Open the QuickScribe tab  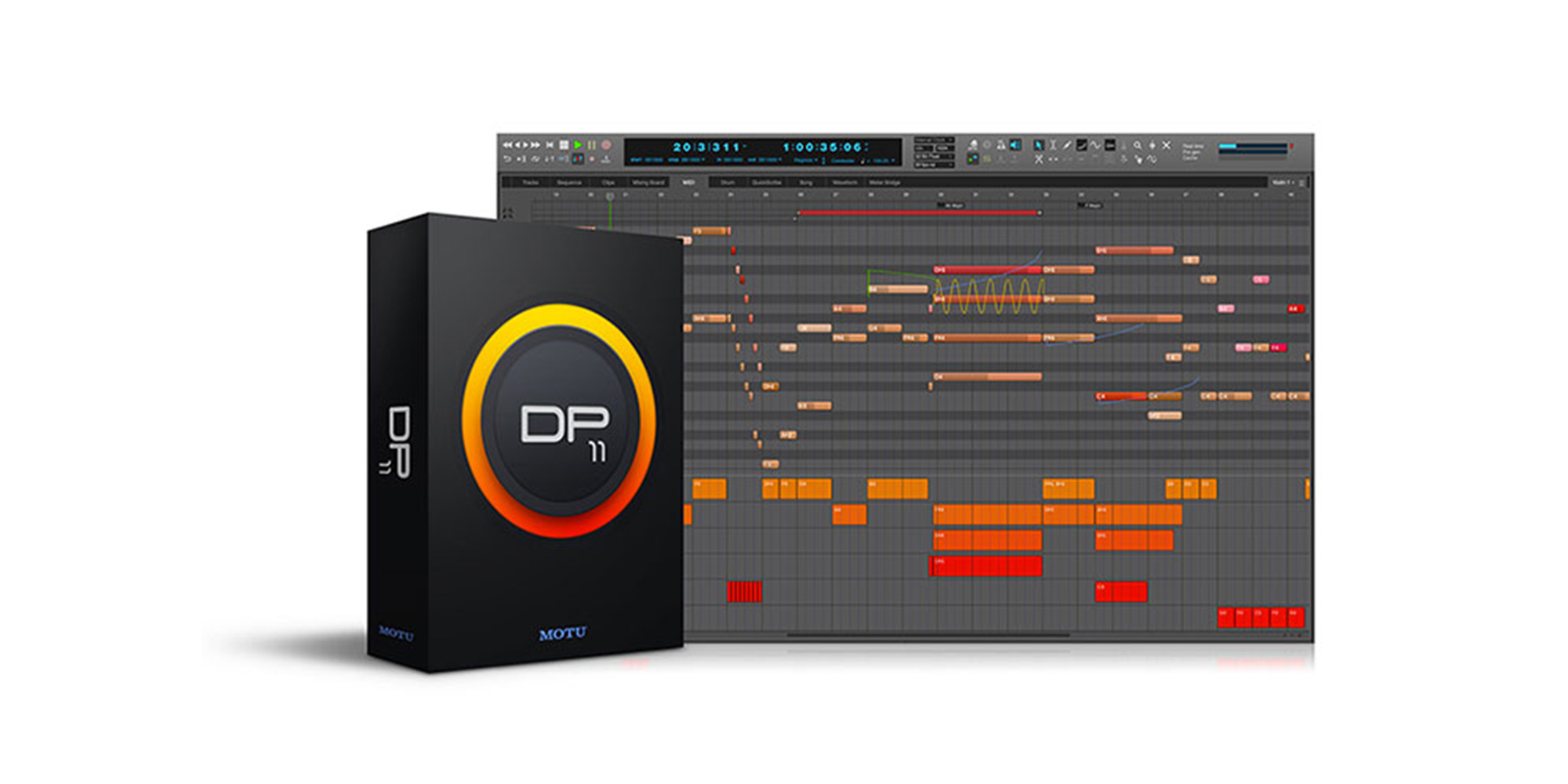(766, 182)
